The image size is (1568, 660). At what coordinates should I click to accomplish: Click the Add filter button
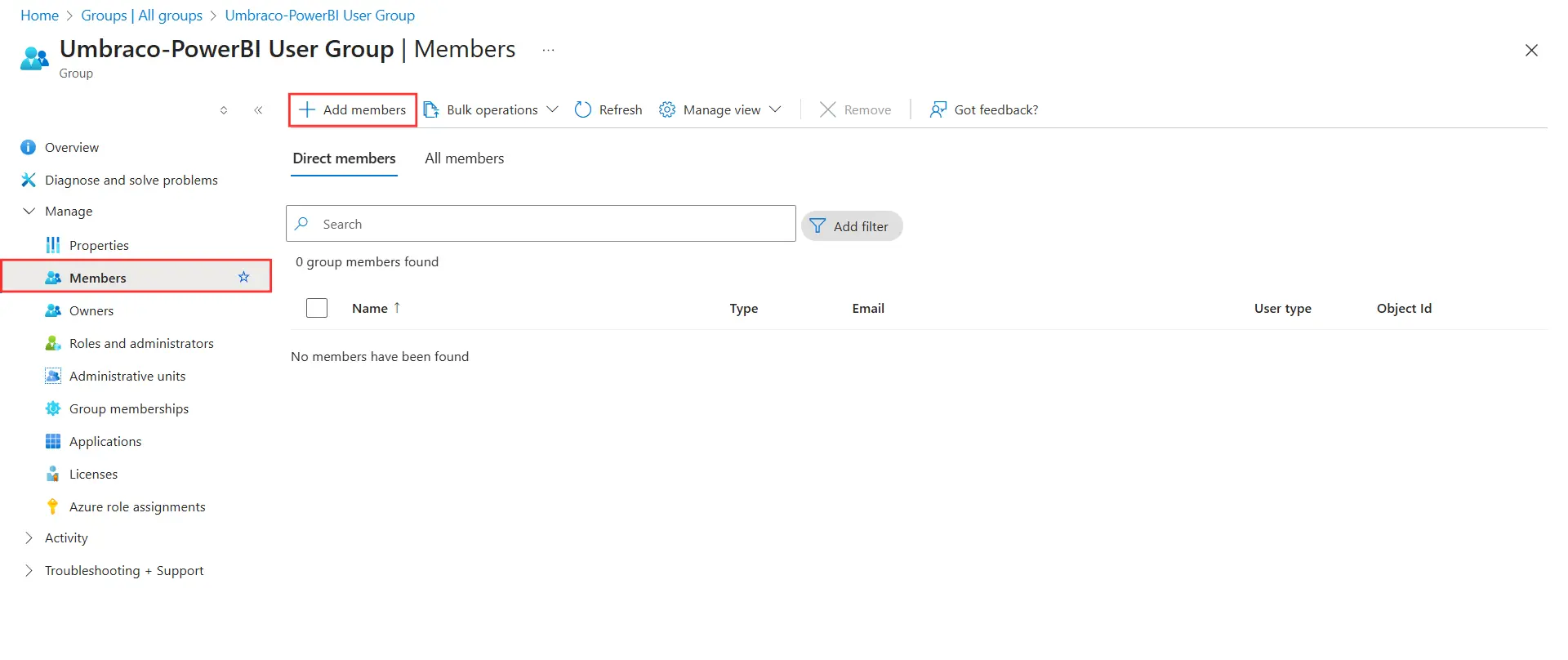(852, 226)
